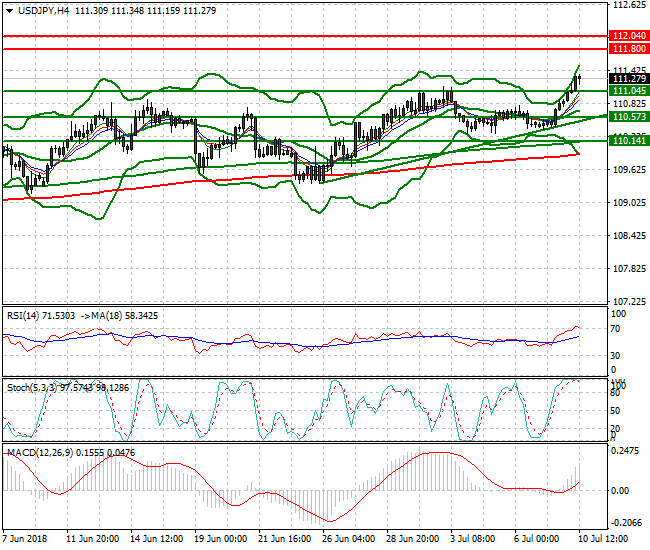The width and height of the screenshot is (650, 550).
Task: Select the red horizontal resistance line at 112.040
Action: [x=305, y=36]
